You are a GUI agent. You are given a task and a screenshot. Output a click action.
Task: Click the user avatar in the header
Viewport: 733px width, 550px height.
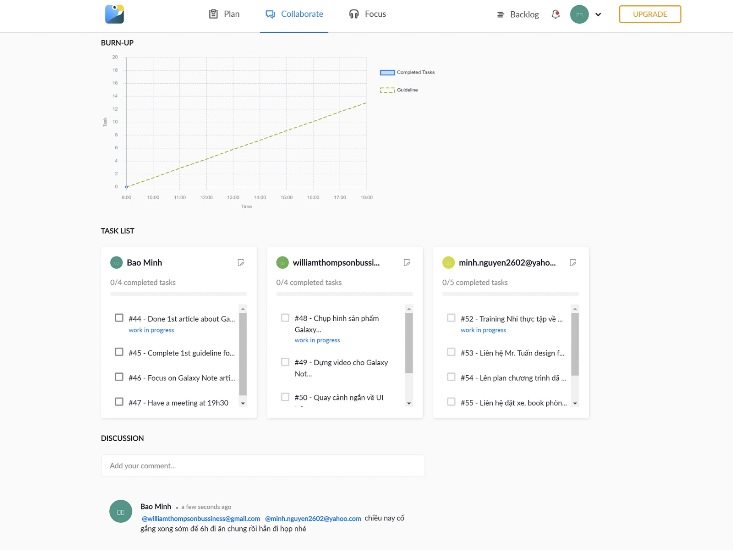click(x=579, y=15)
